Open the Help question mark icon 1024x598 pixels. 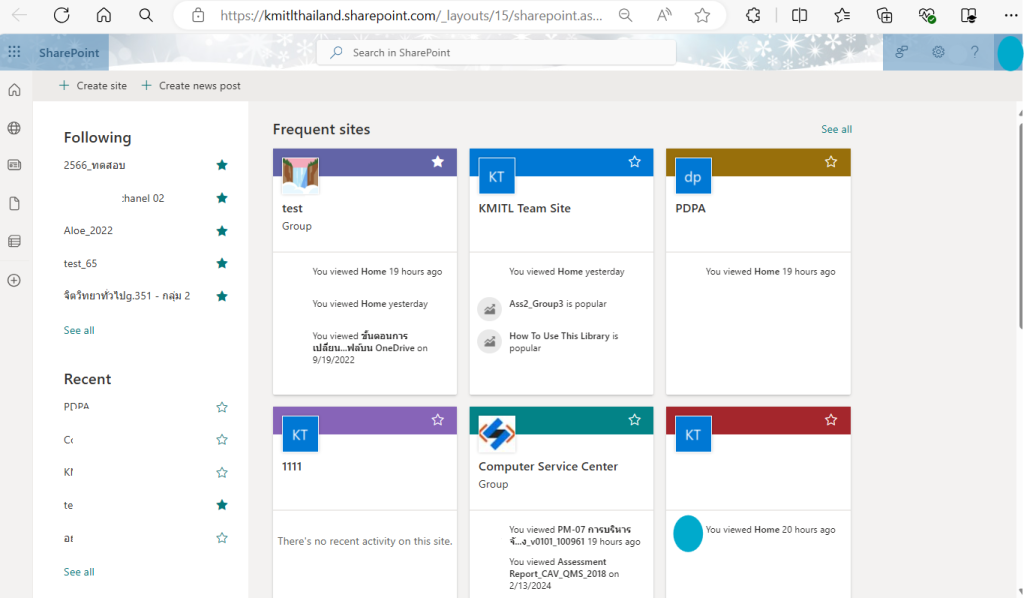pos(973,52)
